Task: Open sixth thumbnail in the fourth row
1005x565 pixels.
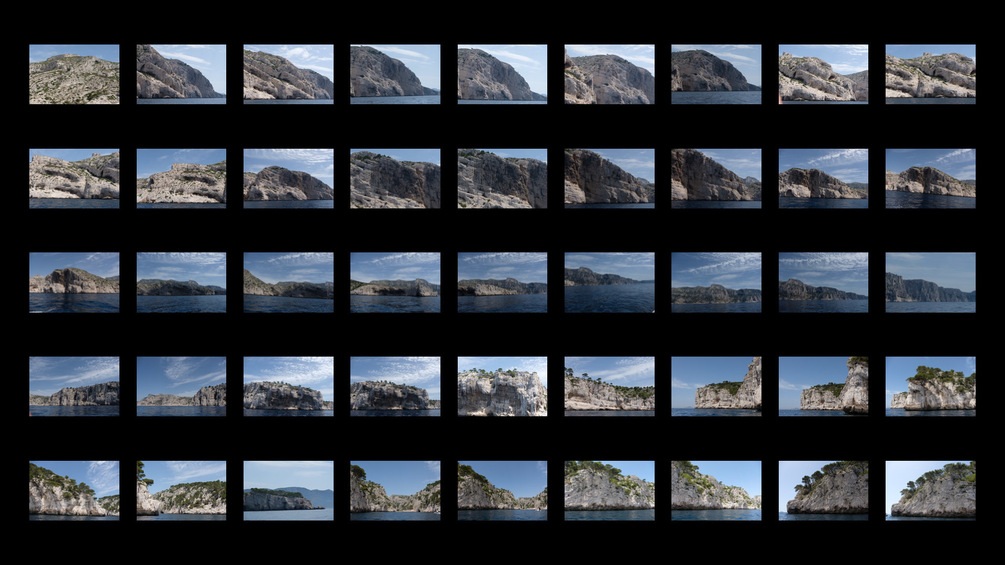Action: pos(610,387)
